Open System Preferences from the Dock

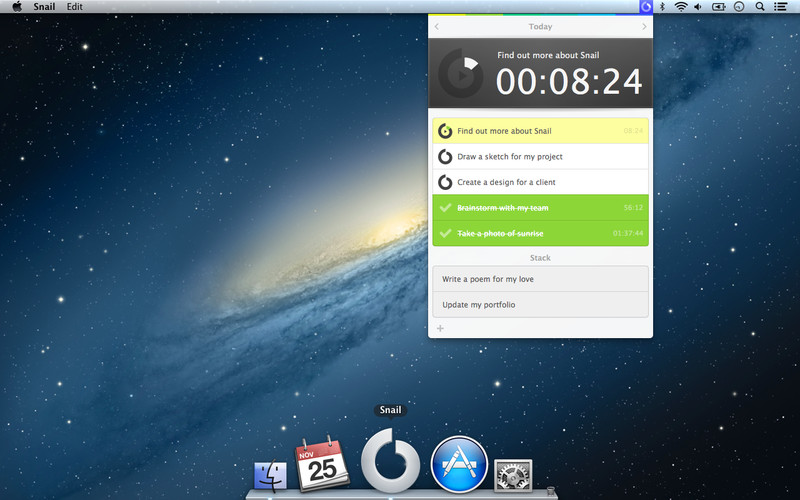click(513, 476)
